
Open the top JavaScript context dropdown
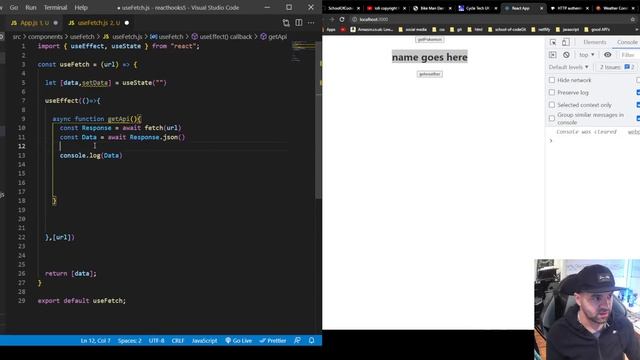(587, 55)
